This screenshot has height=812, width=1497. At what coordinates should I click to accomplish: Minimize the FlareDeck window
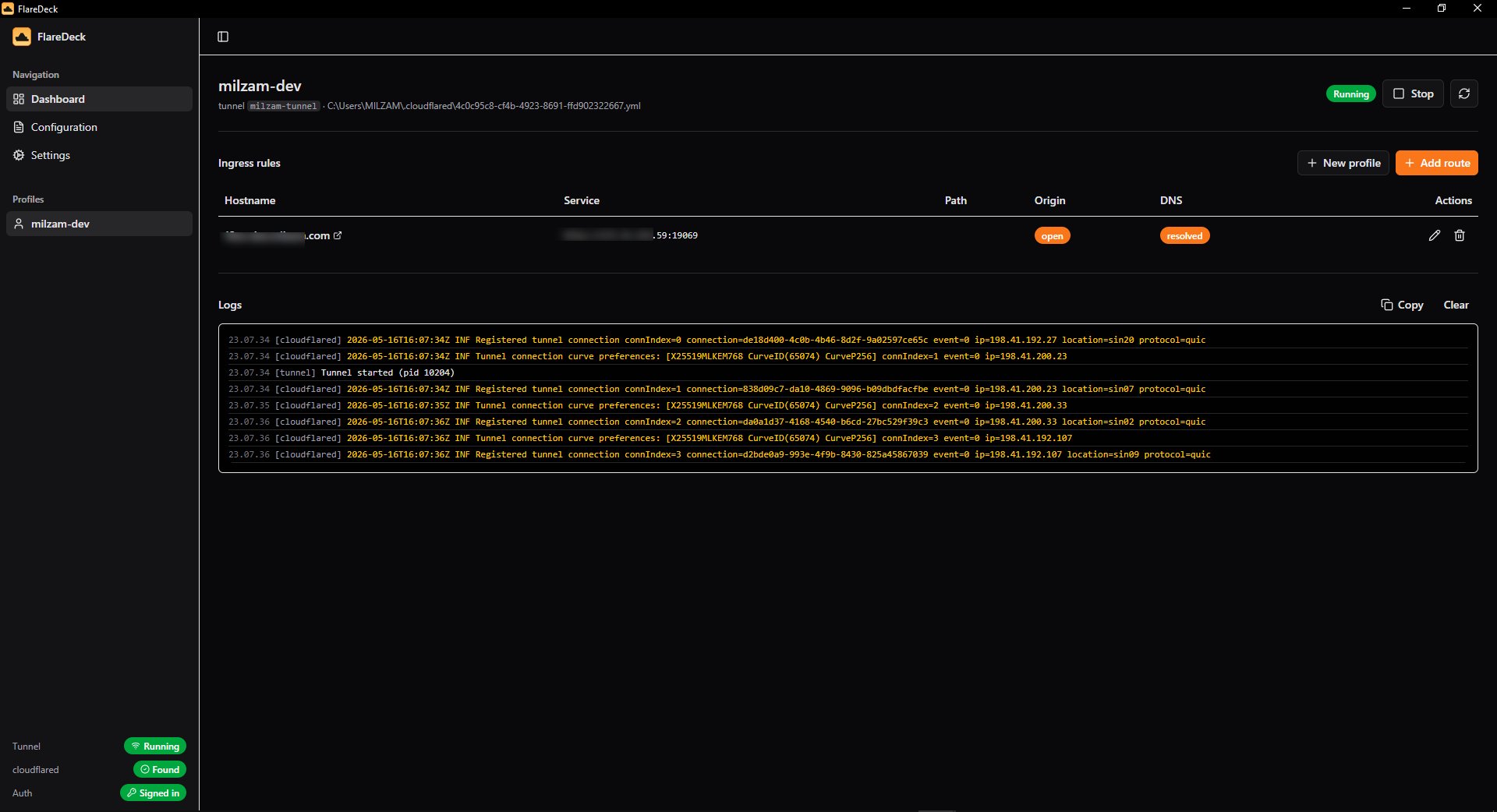coord(1407,9)
